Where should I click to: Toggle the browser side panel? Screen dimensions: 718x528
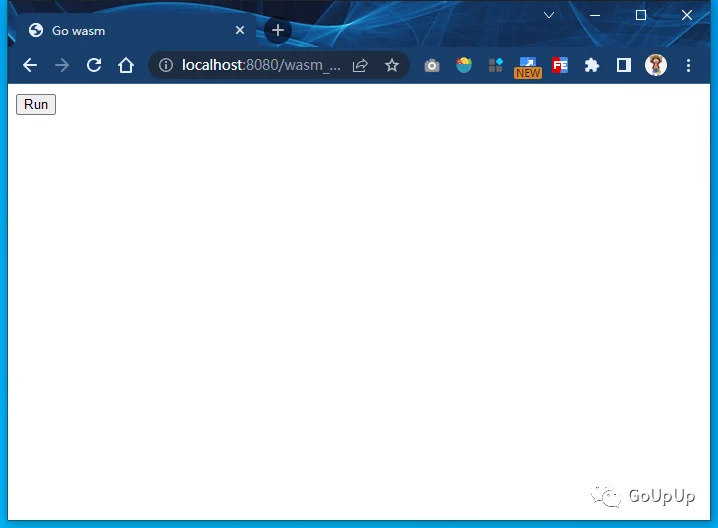pos(624,65)
